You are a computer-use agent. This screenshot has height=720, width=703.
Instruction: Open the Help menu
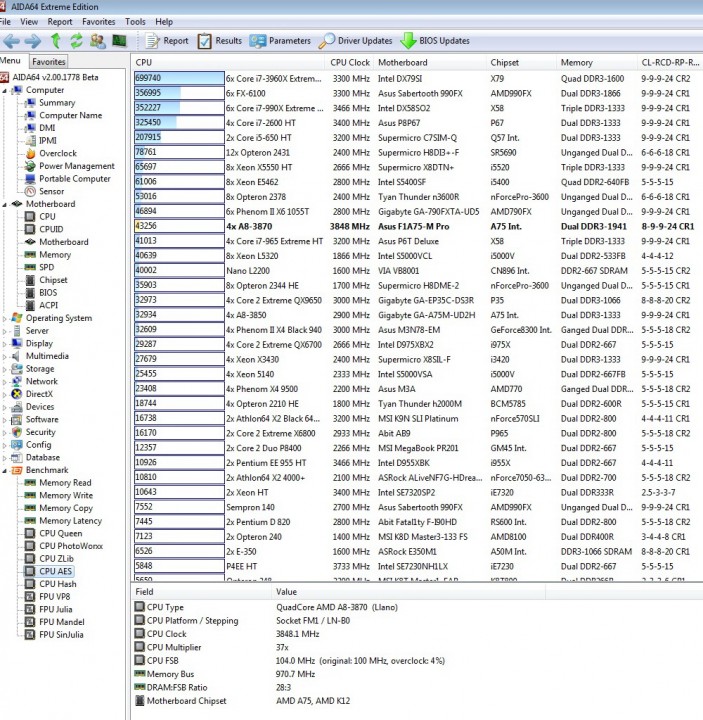pos(164,22)
